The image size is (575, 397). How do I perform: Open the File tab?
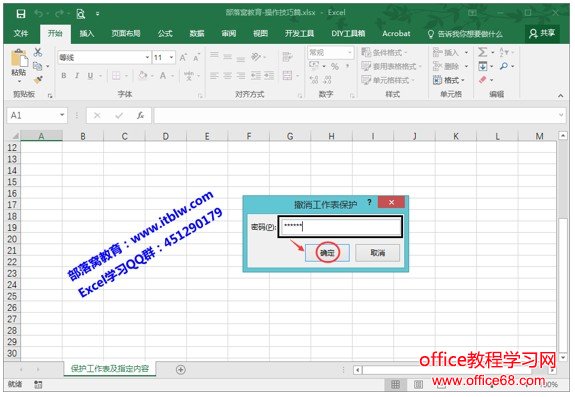click(21, 33)
